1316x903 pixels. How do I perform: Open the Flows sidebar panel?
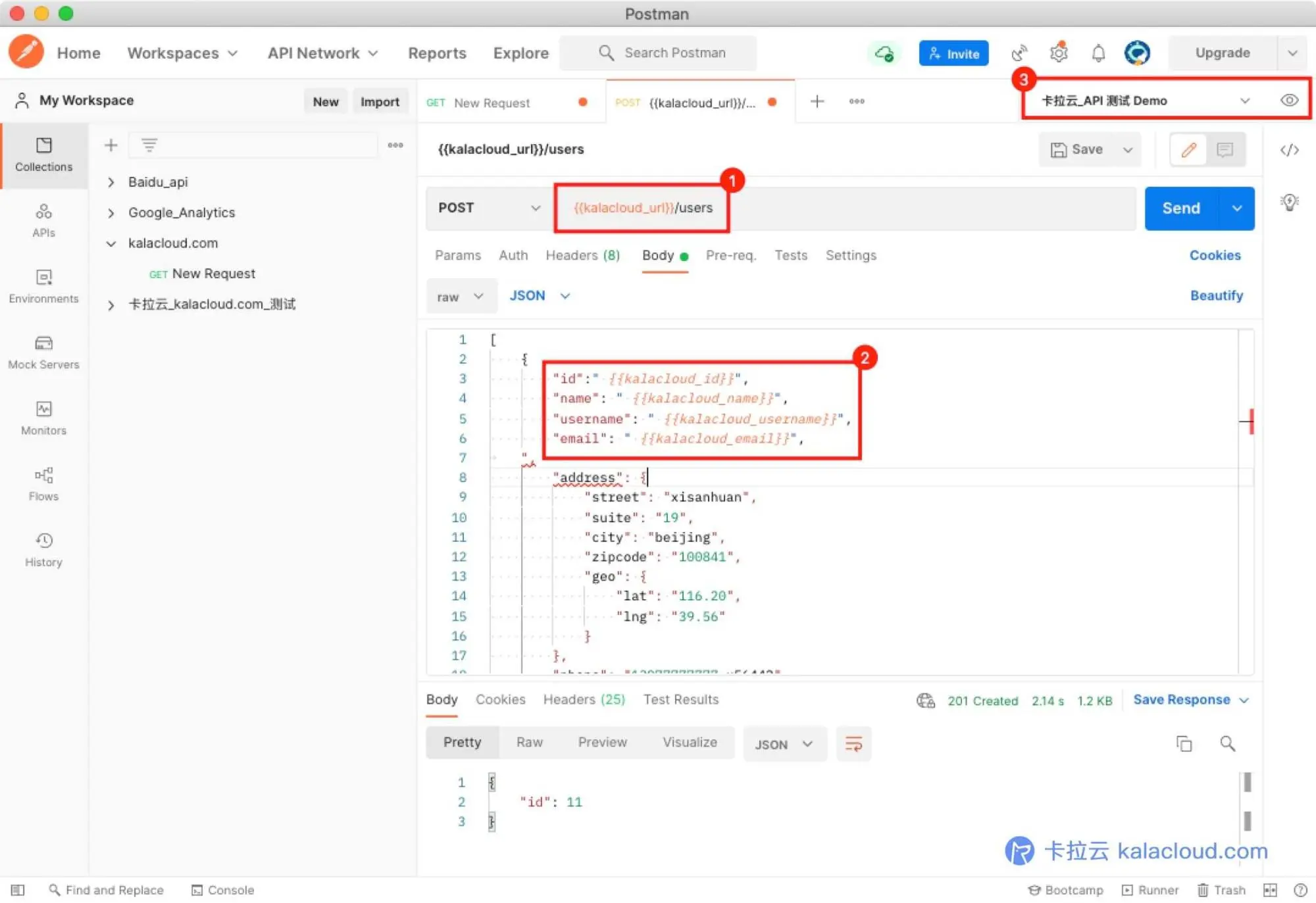(43, 484)
